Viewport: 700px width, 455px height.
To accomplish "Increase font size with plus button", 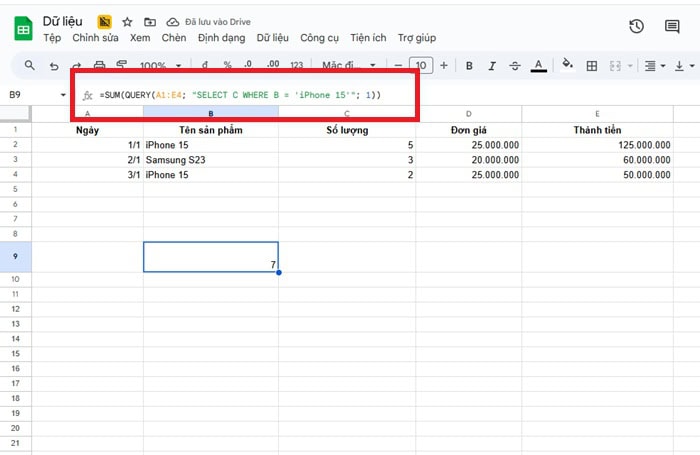I will 443,66.
